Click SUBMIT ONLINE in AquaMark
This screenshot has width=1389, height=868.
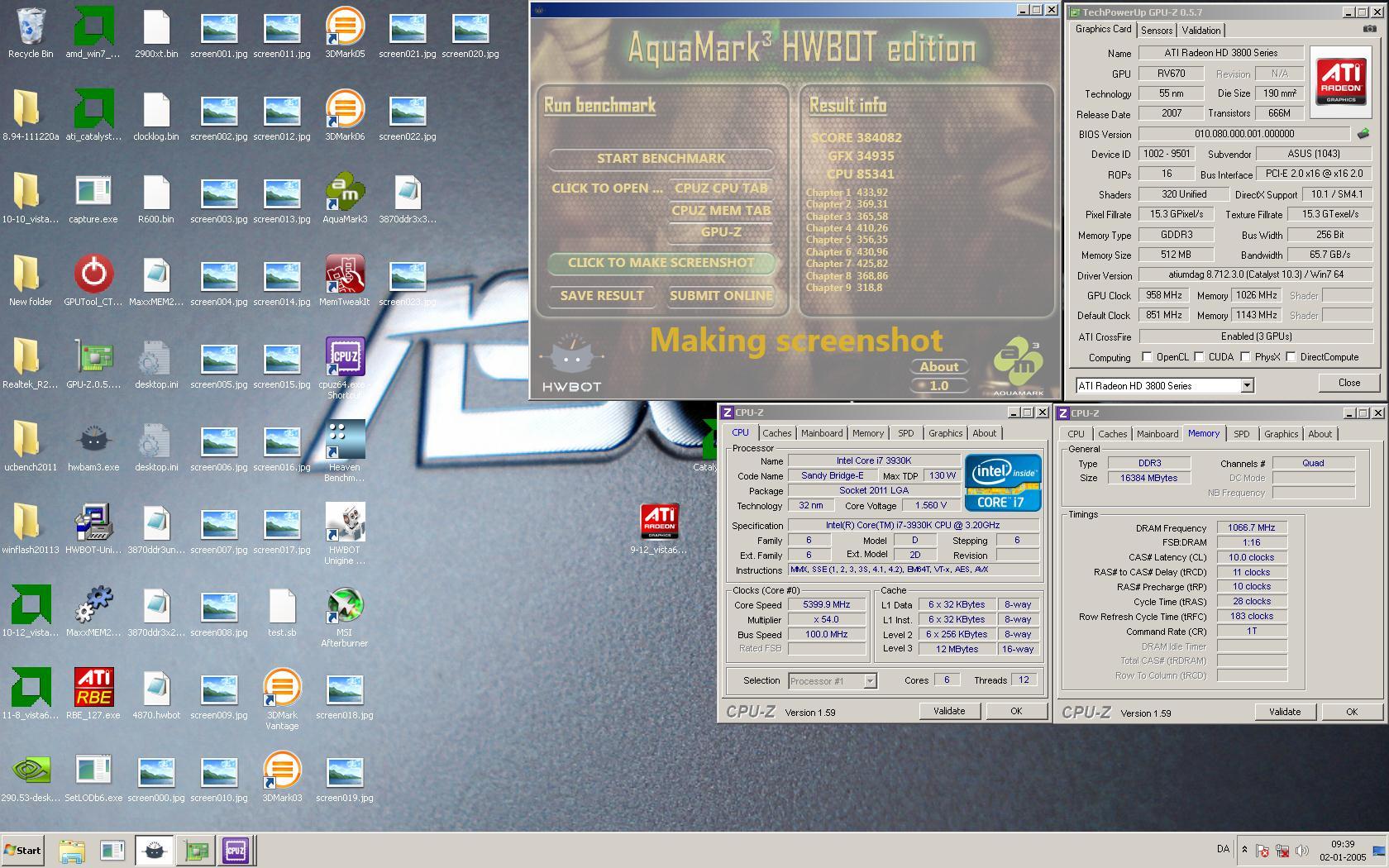721,296
